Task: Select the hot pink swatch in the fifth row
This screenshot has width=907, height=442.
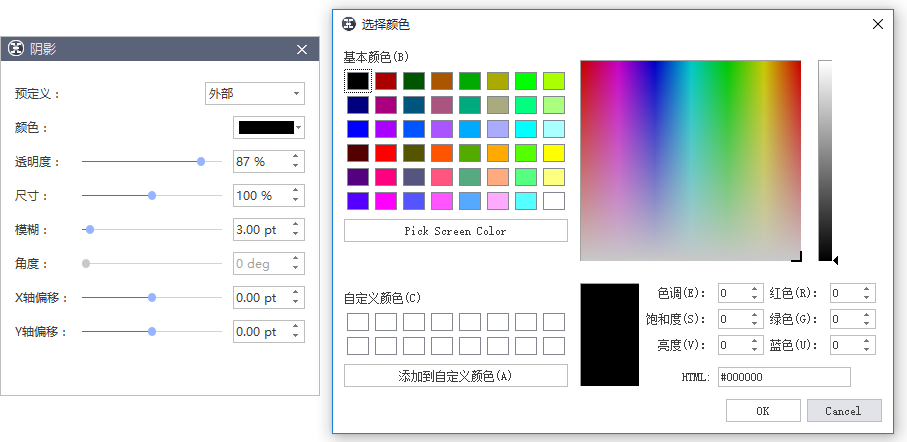Action: [386, 177]
